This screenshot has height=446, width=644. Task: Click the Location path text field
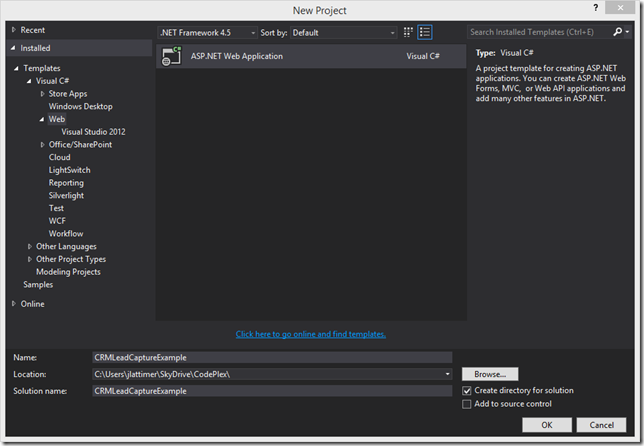pyautogui.click(x=267, y=374)
